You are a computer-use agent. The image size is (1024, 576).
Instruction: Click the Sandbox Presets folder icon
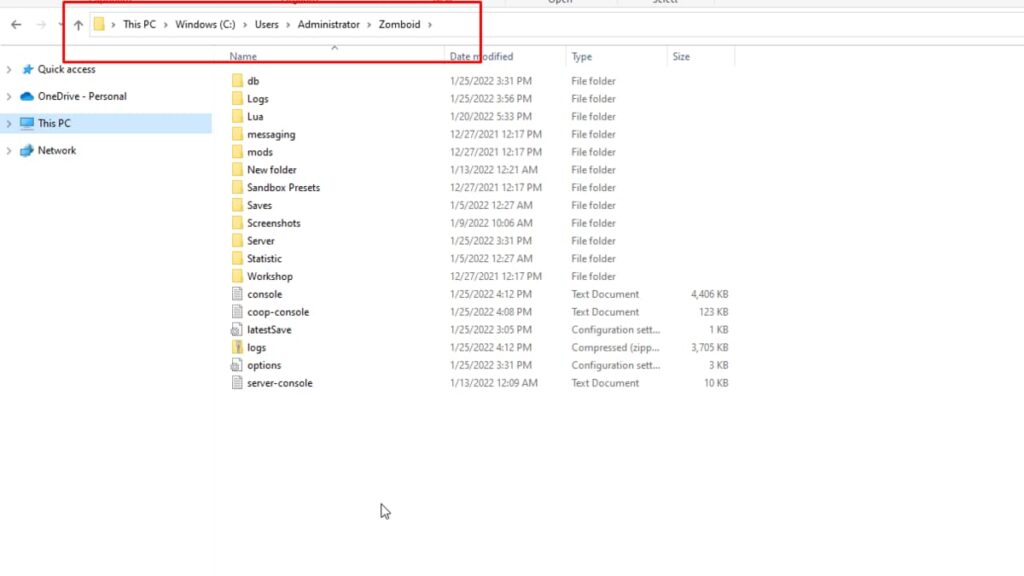click(x=237, y=187)
